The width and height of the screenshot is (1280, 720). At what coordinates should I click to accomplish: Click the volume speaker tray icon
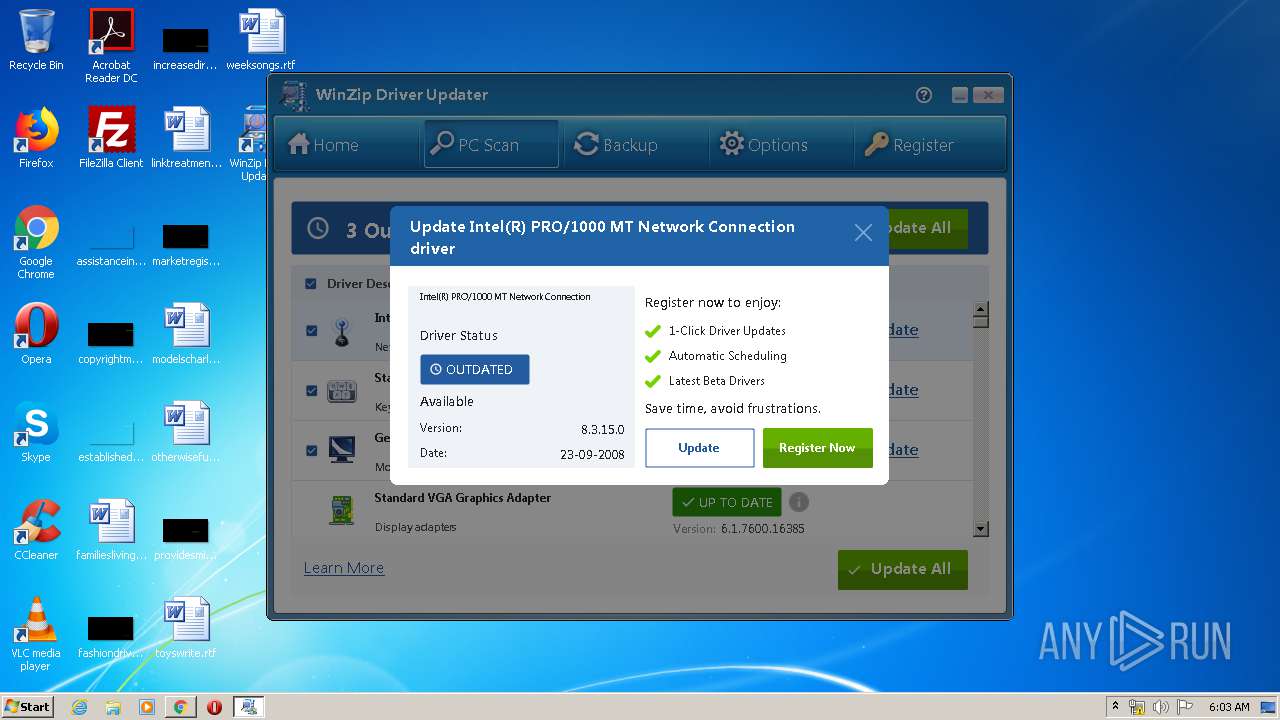pos(1160,707)
